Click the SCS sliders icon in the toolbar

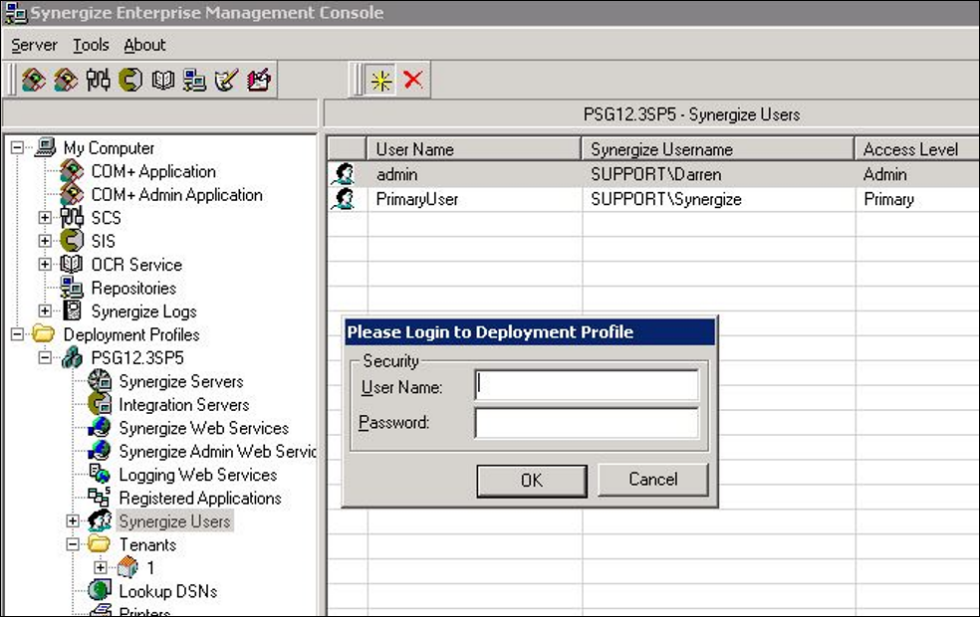point(98,80)
